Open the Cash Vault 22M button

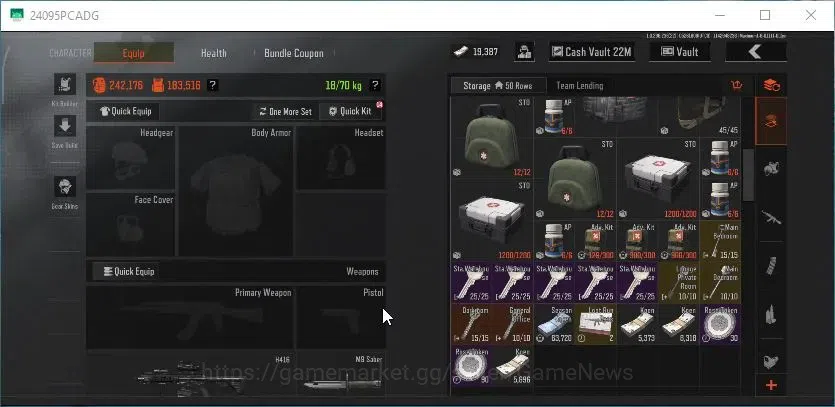tap(592, 52)
